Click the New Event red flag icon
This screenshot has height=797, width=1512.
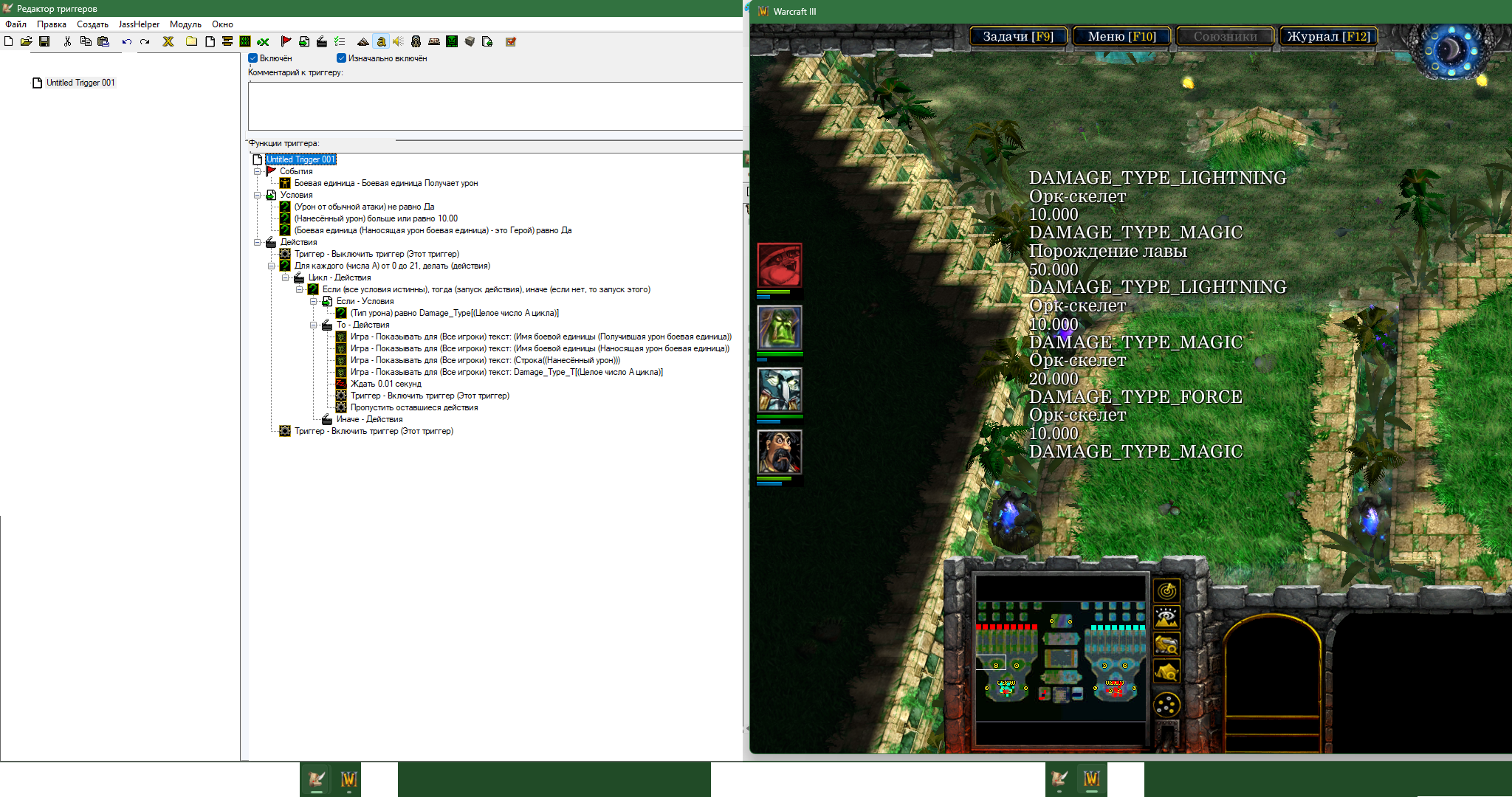click(x=286, y=41)
